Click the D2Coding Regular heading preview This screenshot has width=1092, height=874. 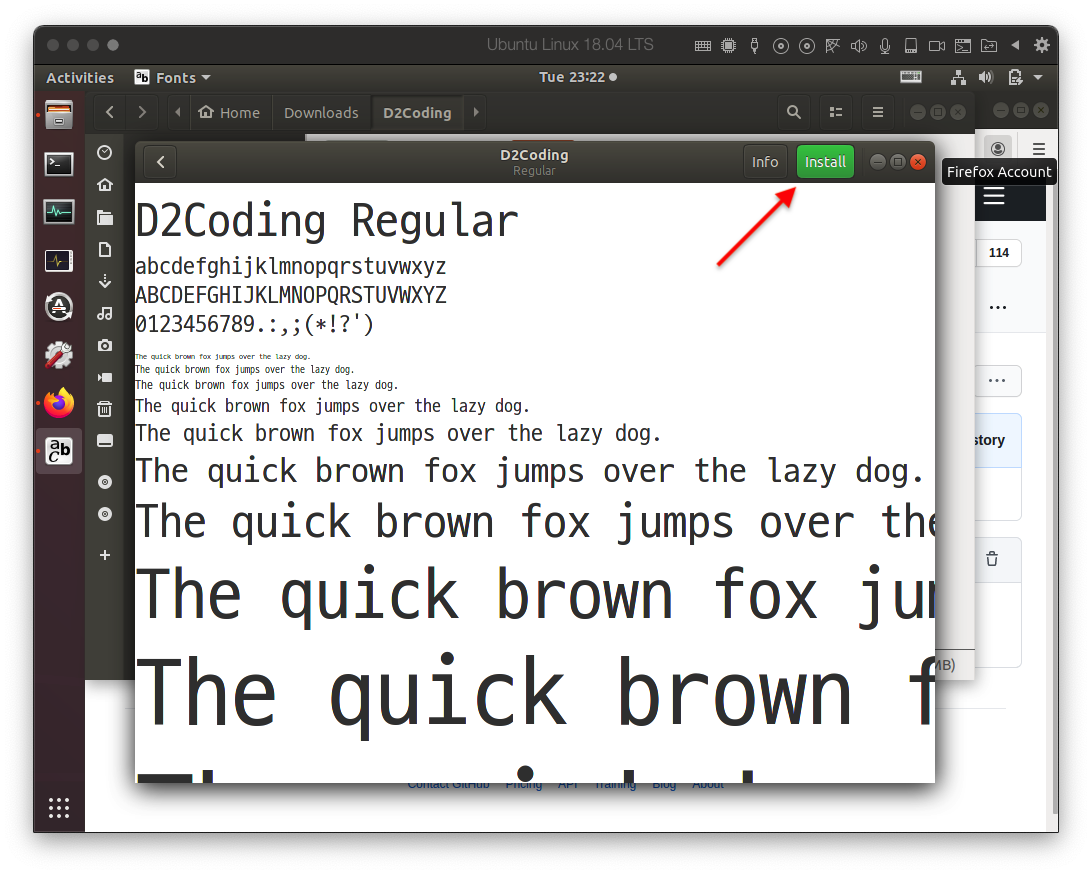327,222
